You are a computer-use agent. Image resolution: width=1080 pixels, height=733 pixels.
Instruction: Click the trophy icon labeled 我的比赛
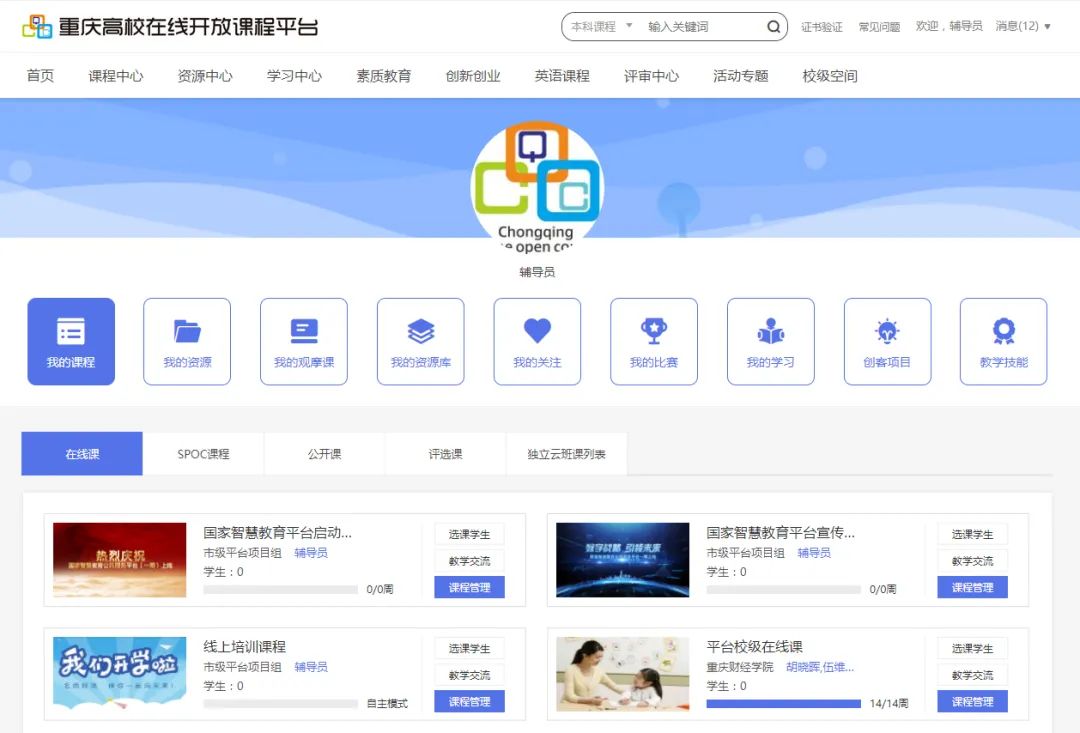(x=653, y=330)
